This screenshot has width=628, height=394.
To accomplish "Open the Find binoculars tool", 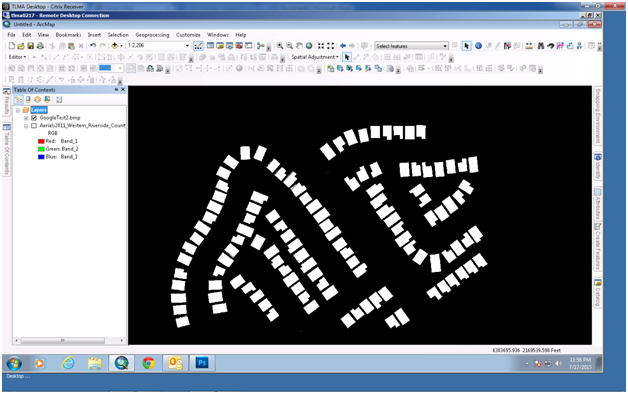I will tap(541, 46).
